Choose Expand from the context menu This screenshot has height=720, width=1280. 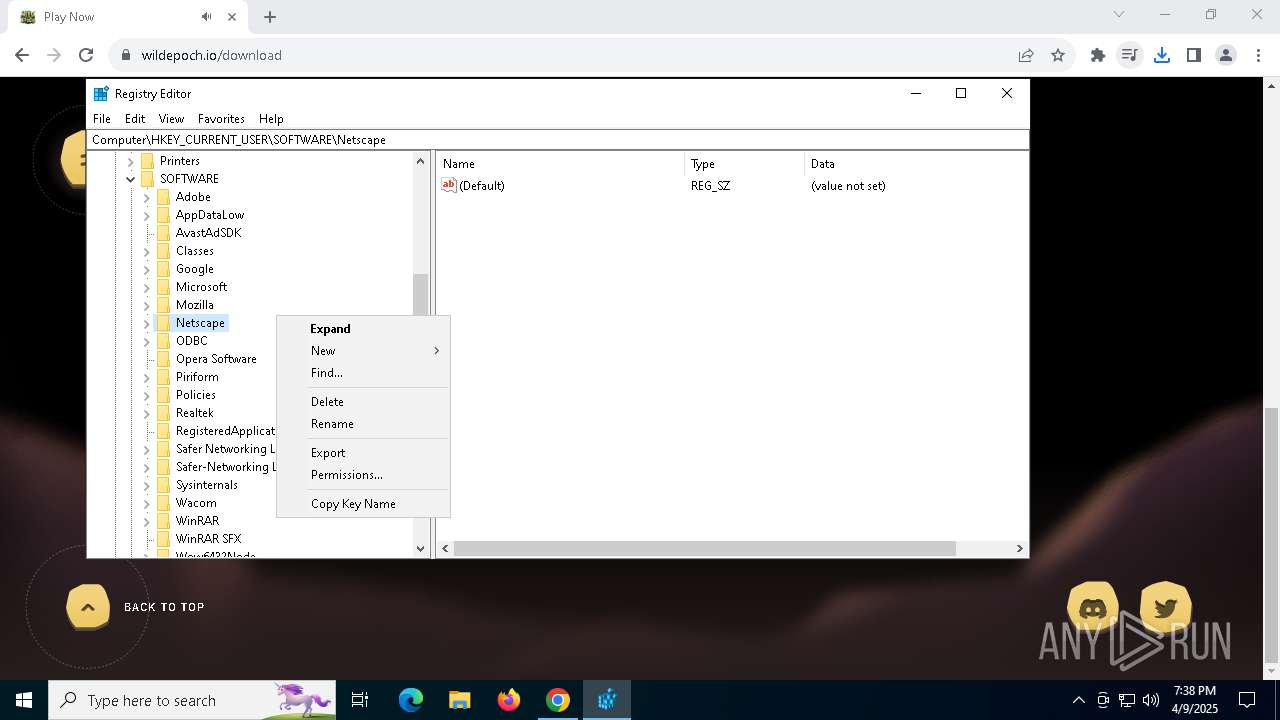363,329
